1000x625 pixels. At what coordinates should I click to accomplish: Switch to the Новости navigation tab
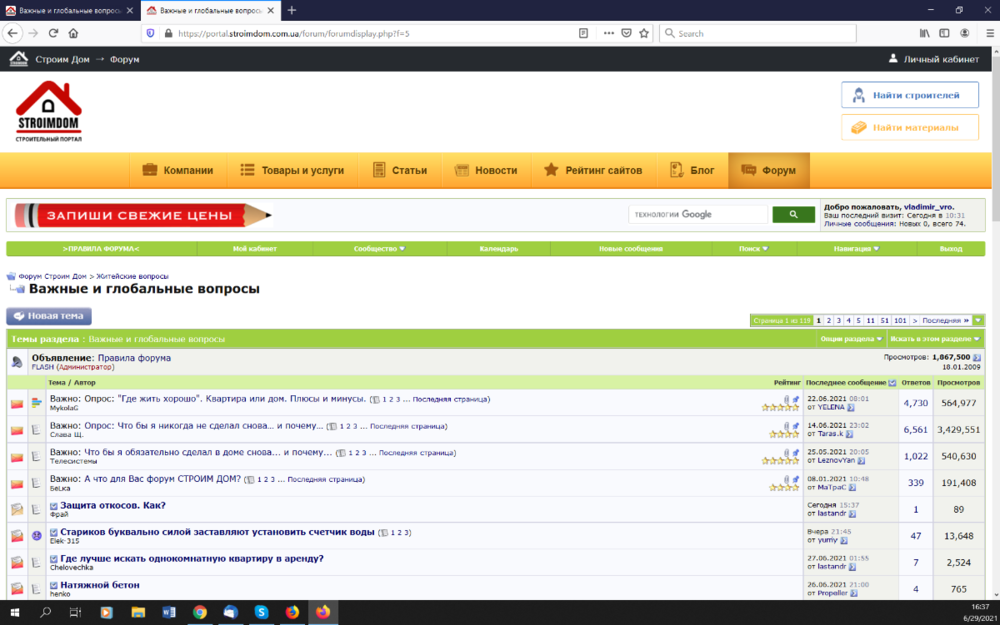(x=487, y=170)
